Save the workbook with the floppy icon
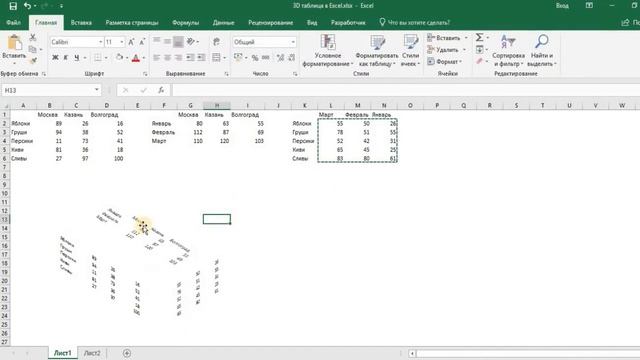The height and width of the screenshot is (360, 640). [x=13, y=6]
